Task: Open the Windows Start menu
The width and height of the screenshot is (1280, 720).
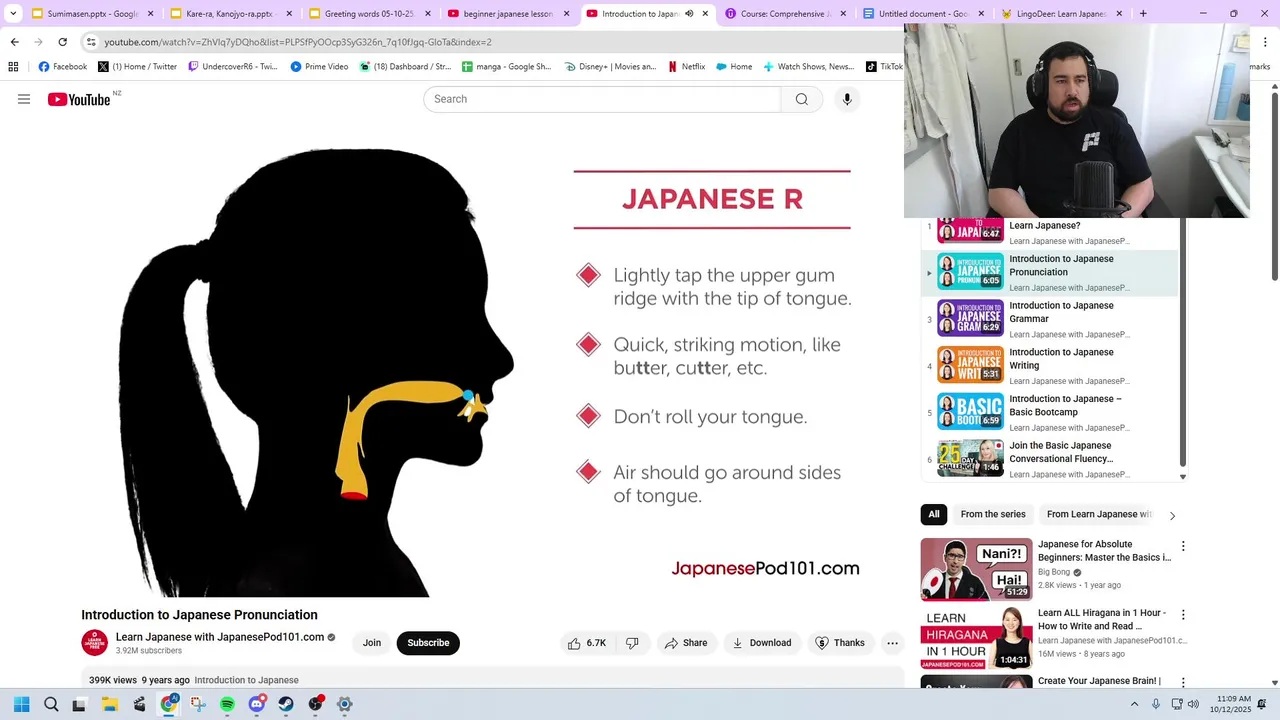Action: (21, 704)
